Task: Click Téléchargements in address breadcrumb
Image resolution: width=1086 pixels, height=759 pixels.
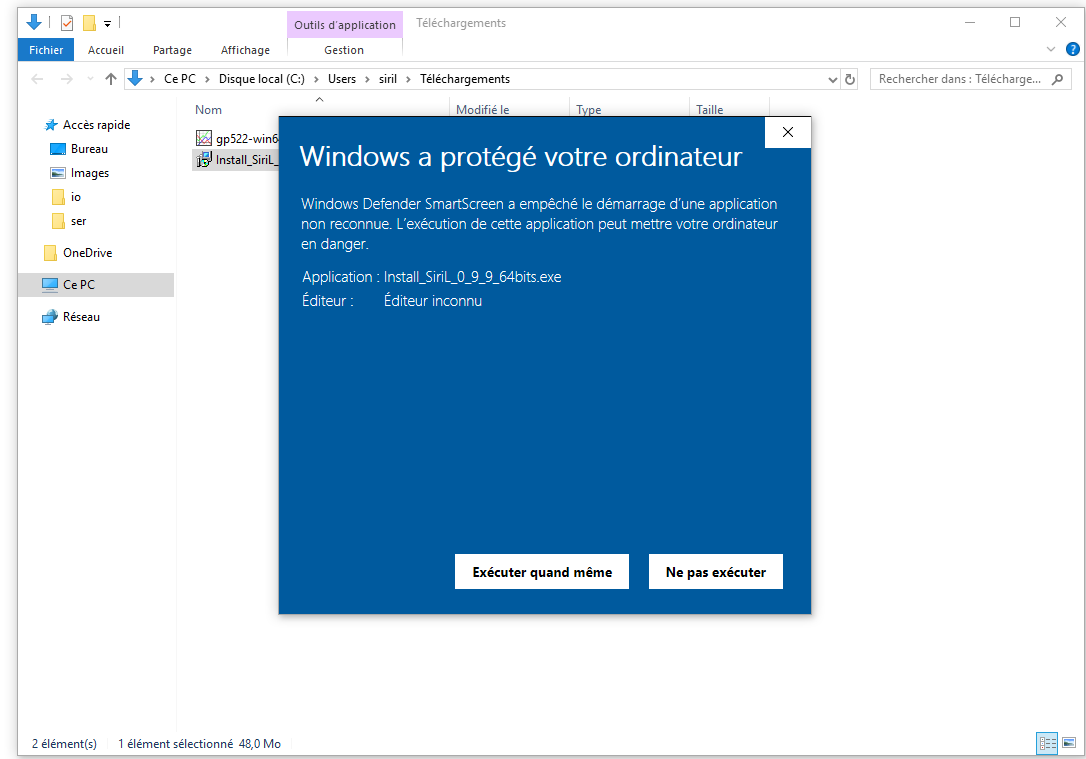Action: pos(465,79)
